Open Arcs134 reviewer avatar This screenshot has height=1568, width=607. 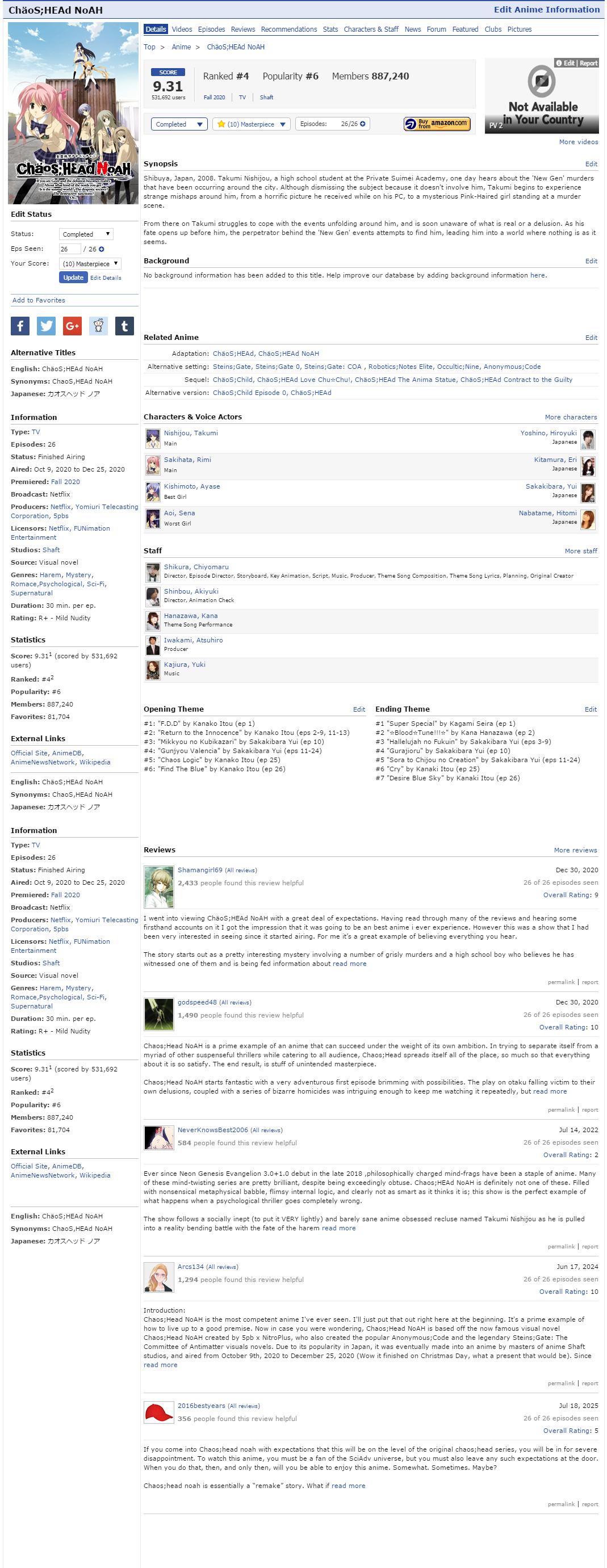(x=159, y=1277)
